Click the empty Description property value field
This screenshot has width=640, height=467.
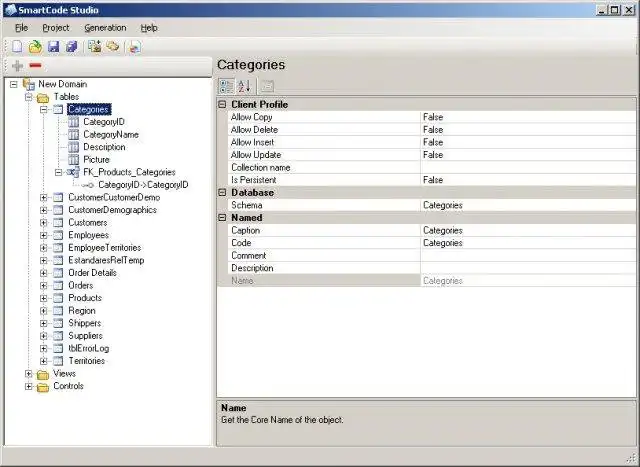click(x=528, y=268)
